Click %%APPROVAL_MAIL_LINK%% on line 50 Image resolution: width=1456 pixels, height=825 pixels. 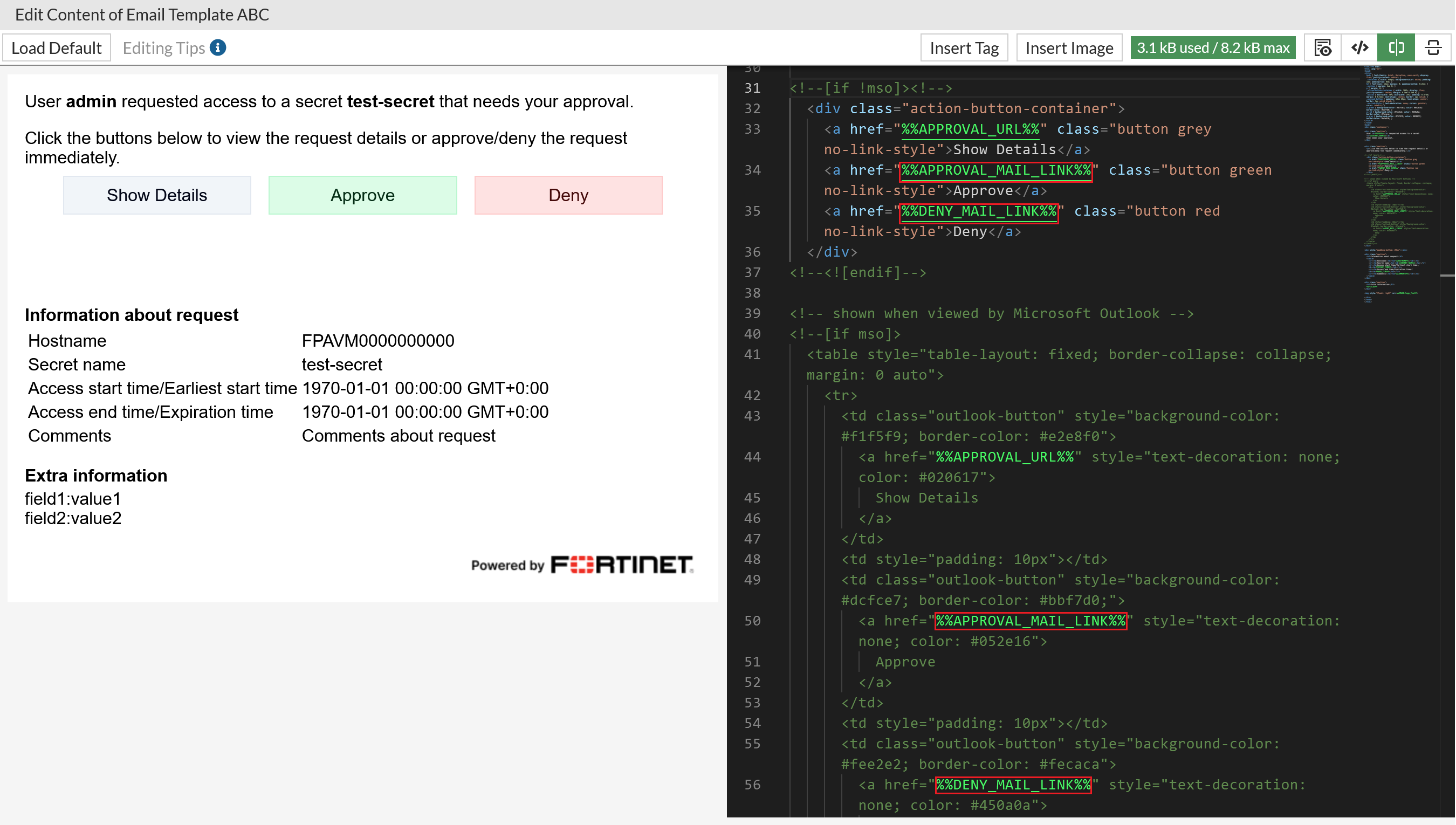point(1031,621)
